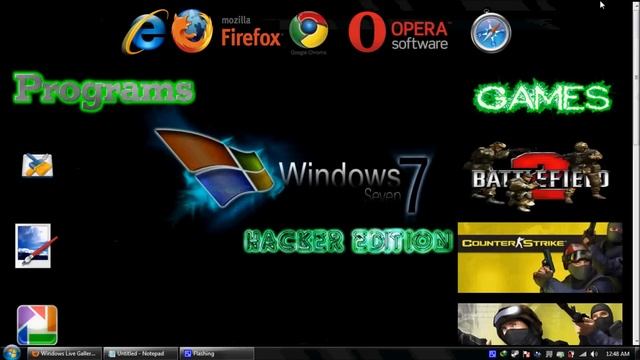The image size is (640, 360).
Task: Open the Internet Explorer icon
Action: point(144,32)
